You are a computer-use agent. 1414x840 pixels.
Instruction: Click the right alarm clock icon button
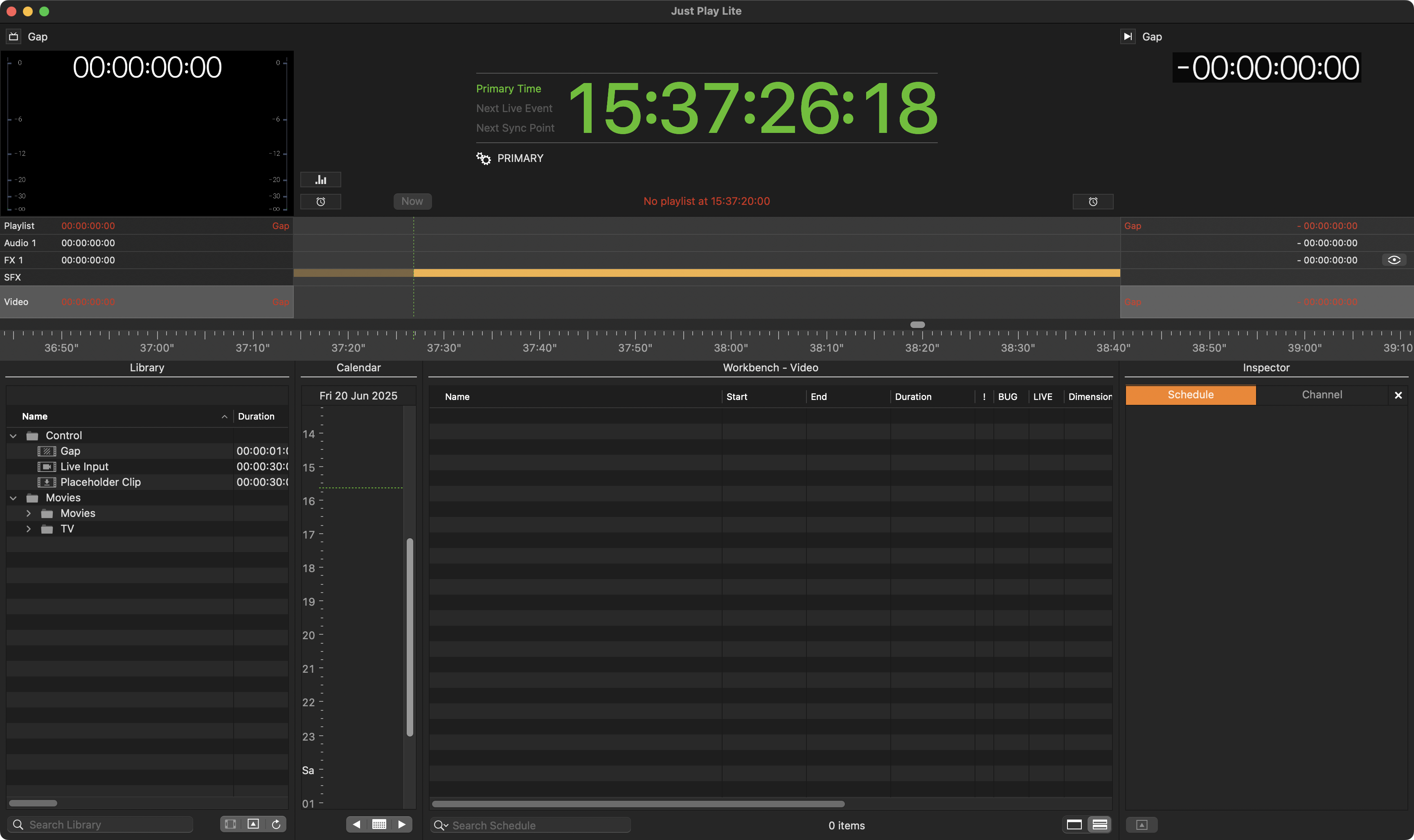pos(1093,202)
